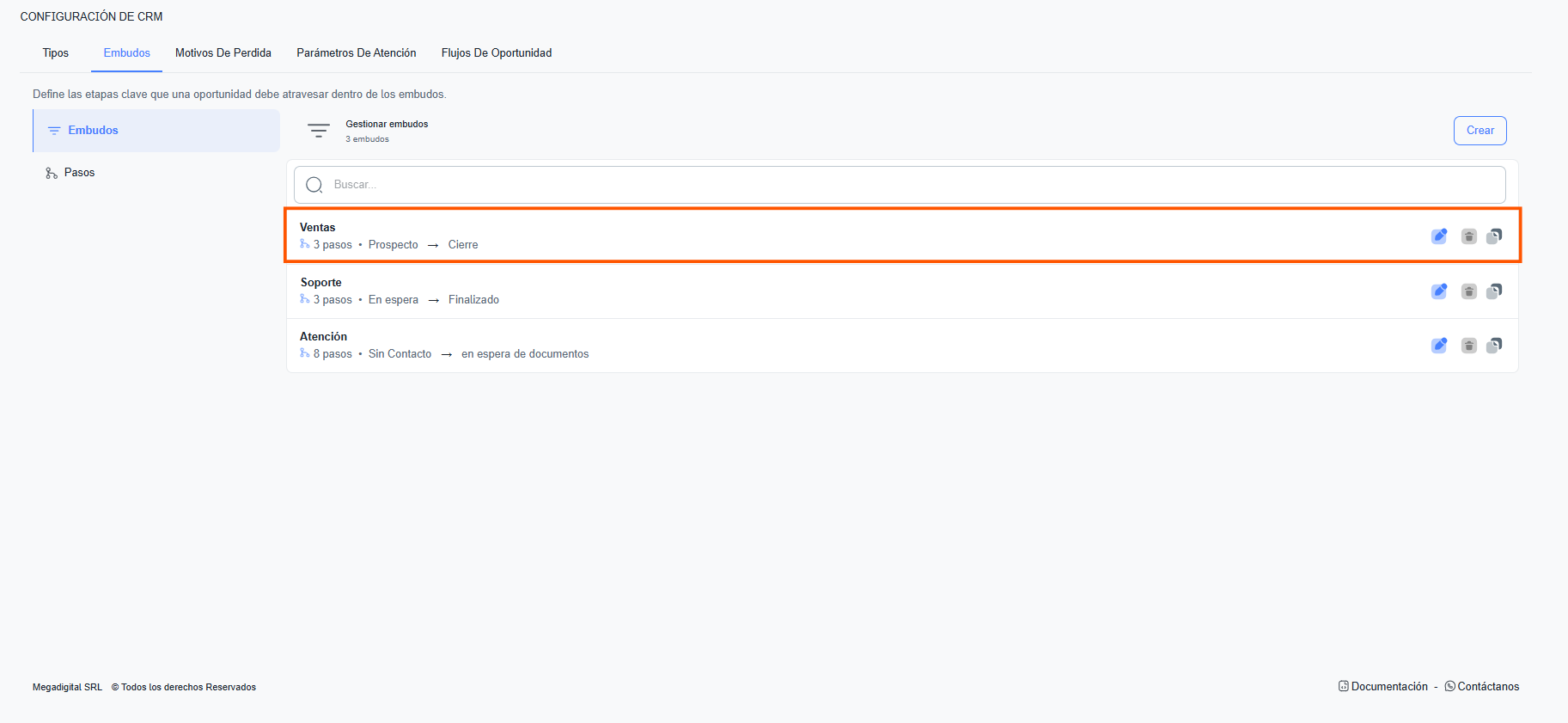Switch to the Tipos tab
The image size is (1568, 723).
pos(56,53)
